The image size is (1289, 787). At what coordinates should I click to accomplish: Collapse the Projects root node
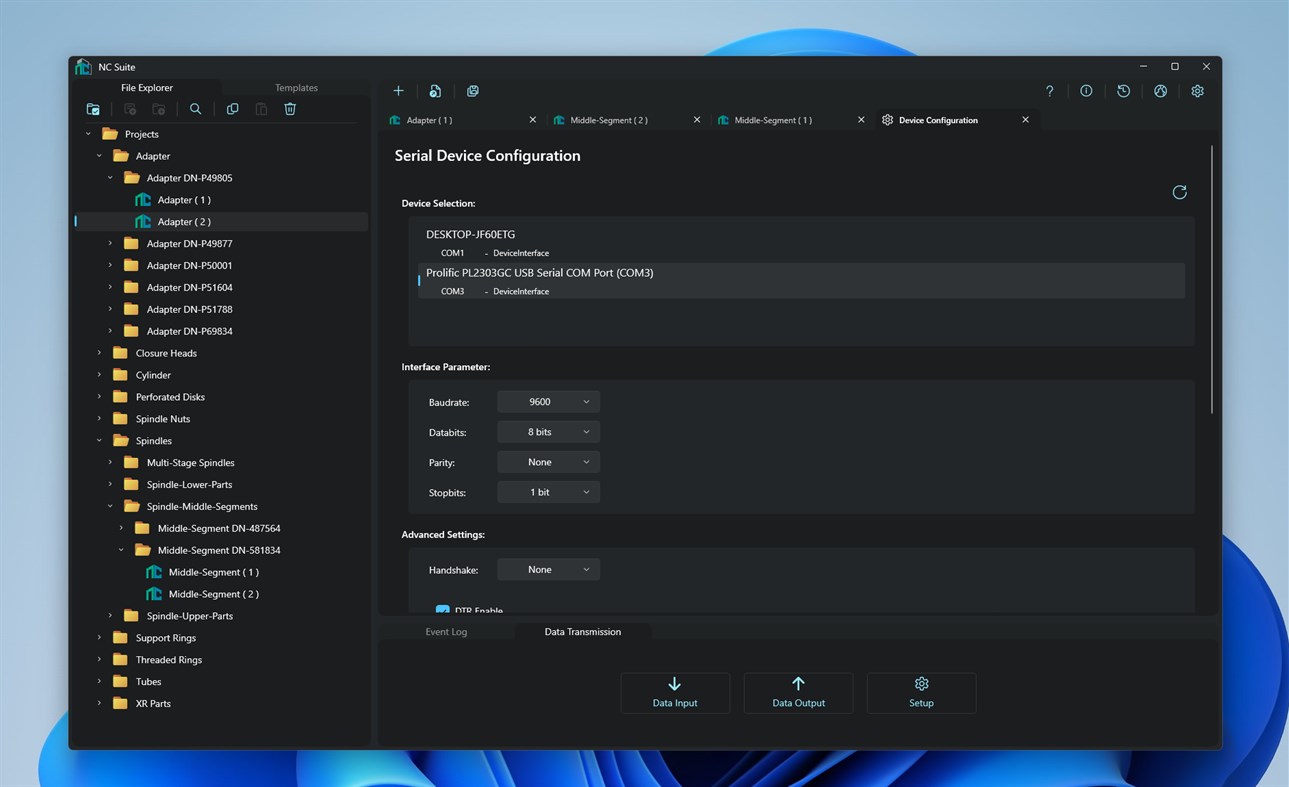click(x=89, y=134)
